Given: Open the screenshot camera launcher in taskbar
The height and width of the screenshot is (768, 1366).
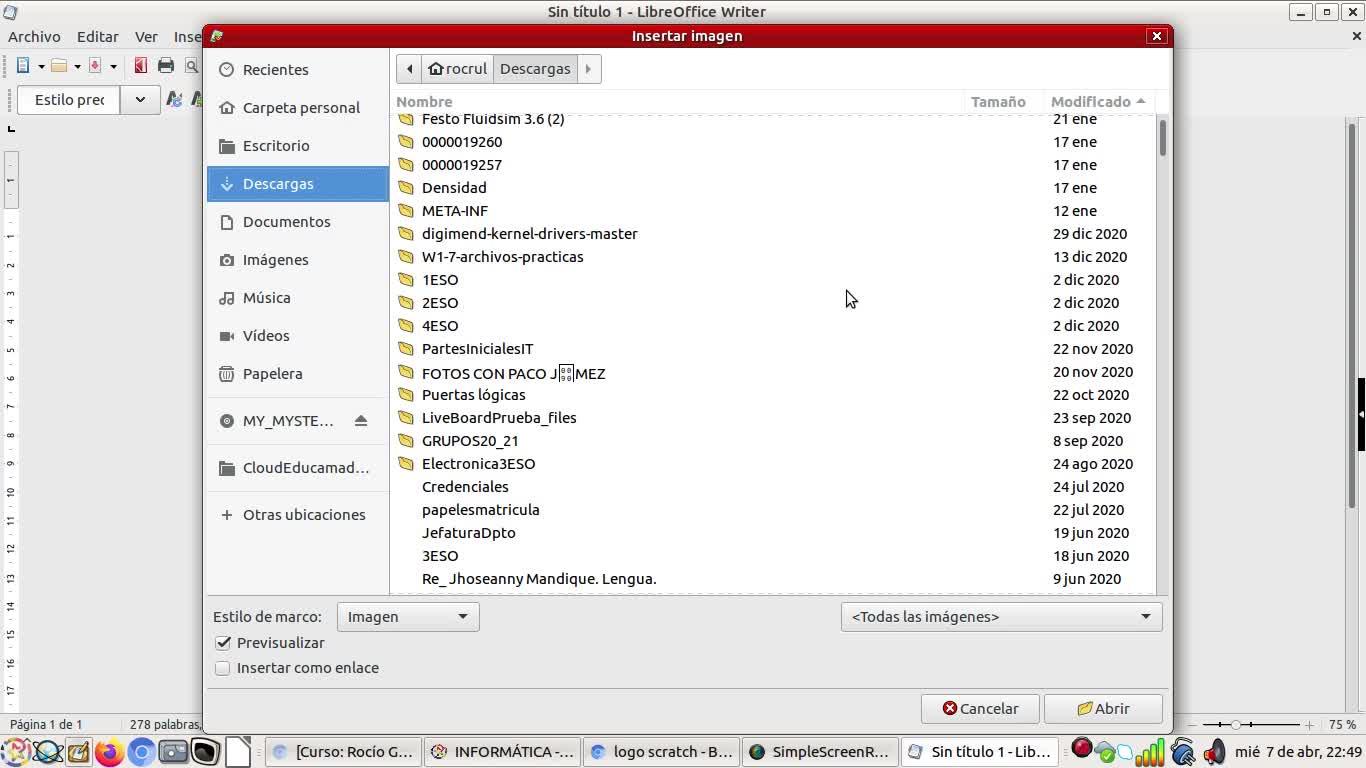Looking at the screenshot, I should tap(173, 752).
